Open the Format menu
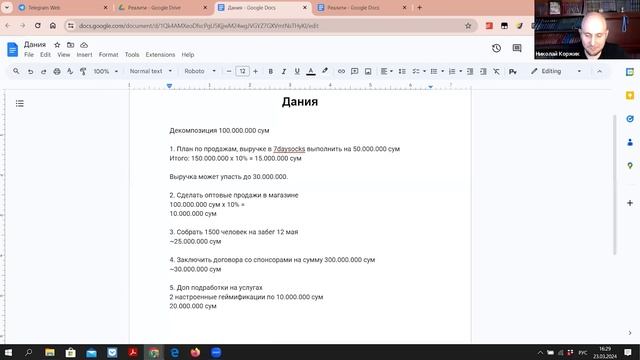This screenshot has height=360, width=640. click(x=108, y=55)
